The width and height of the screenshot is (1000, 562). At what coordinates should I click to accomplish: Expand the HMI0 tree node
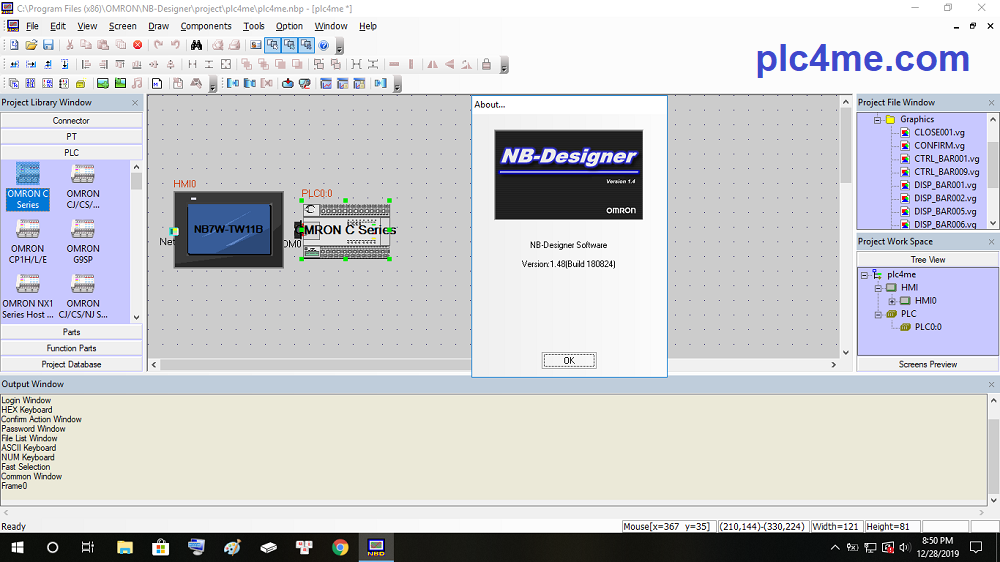892,300
